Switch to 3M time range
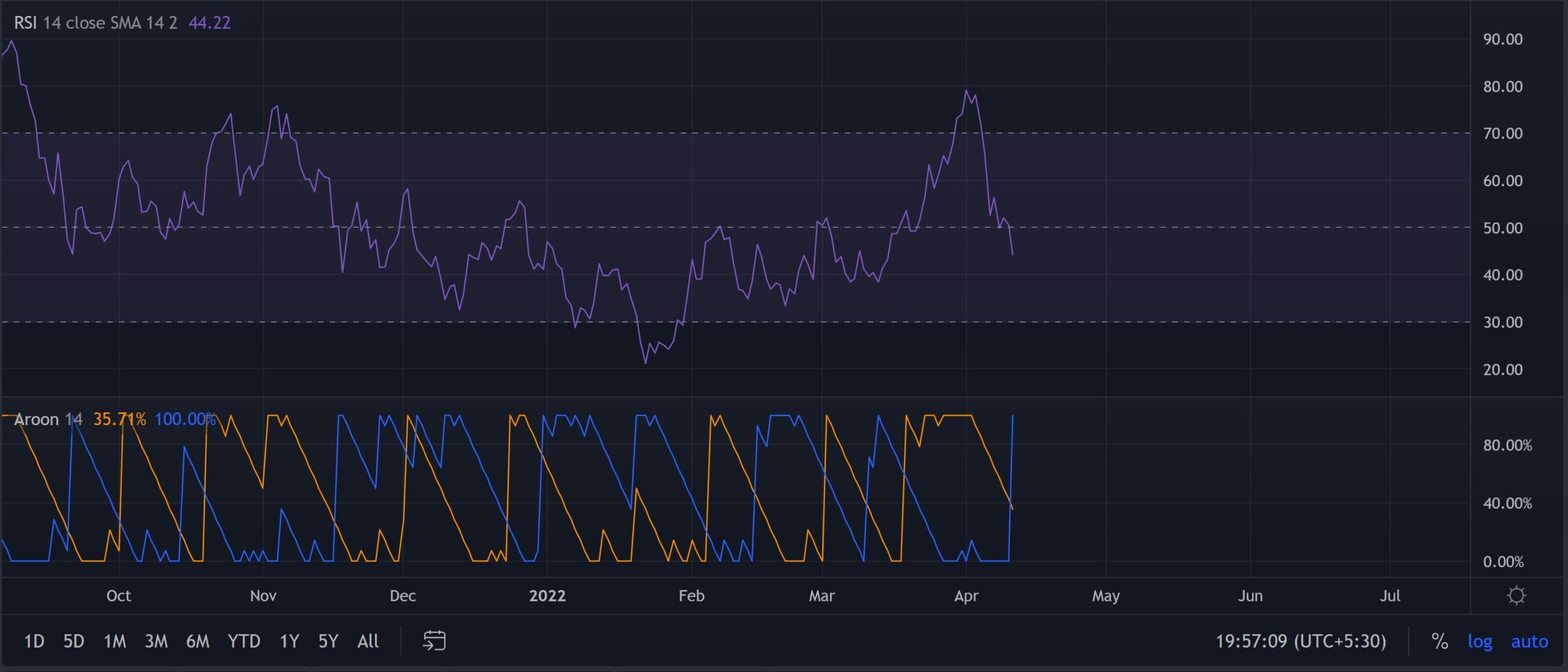1568x672 pixels. [x=156, y=641]
